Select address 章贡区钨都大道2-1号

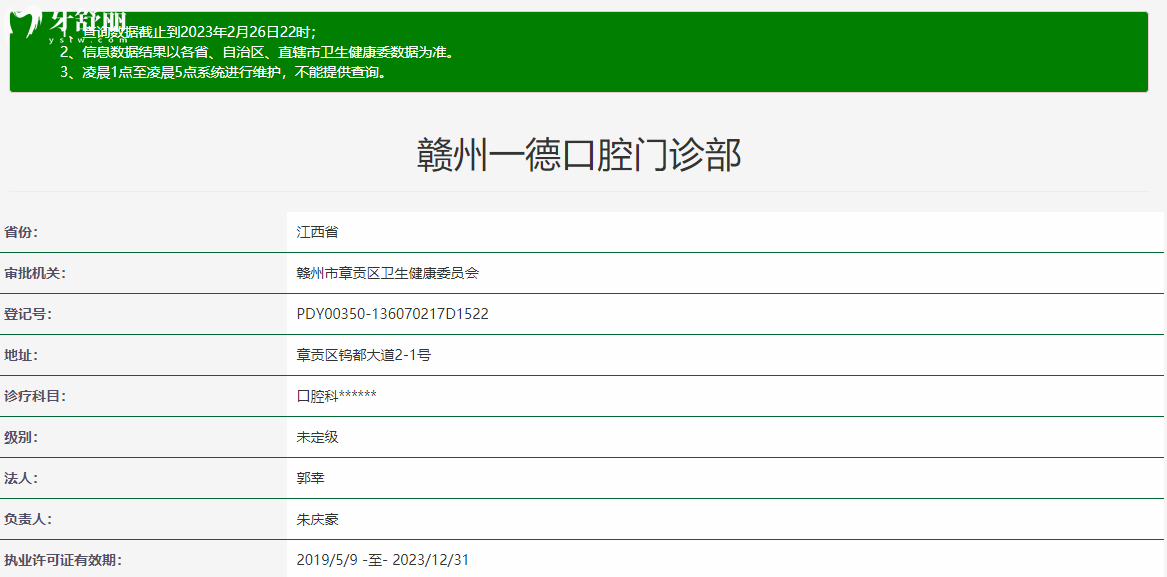pyautogui.click(x=363, y=355)
